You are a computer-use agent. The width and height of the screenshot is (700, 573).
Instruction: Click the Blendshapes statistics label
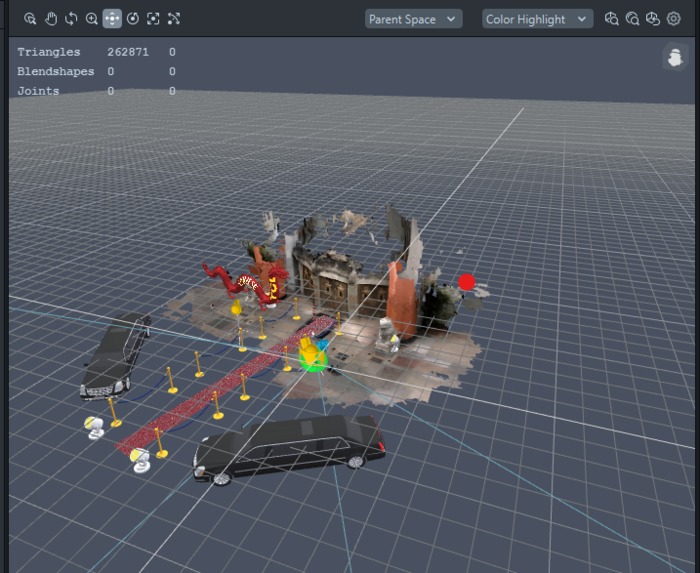pyautogui.click(x=56, y=72)
